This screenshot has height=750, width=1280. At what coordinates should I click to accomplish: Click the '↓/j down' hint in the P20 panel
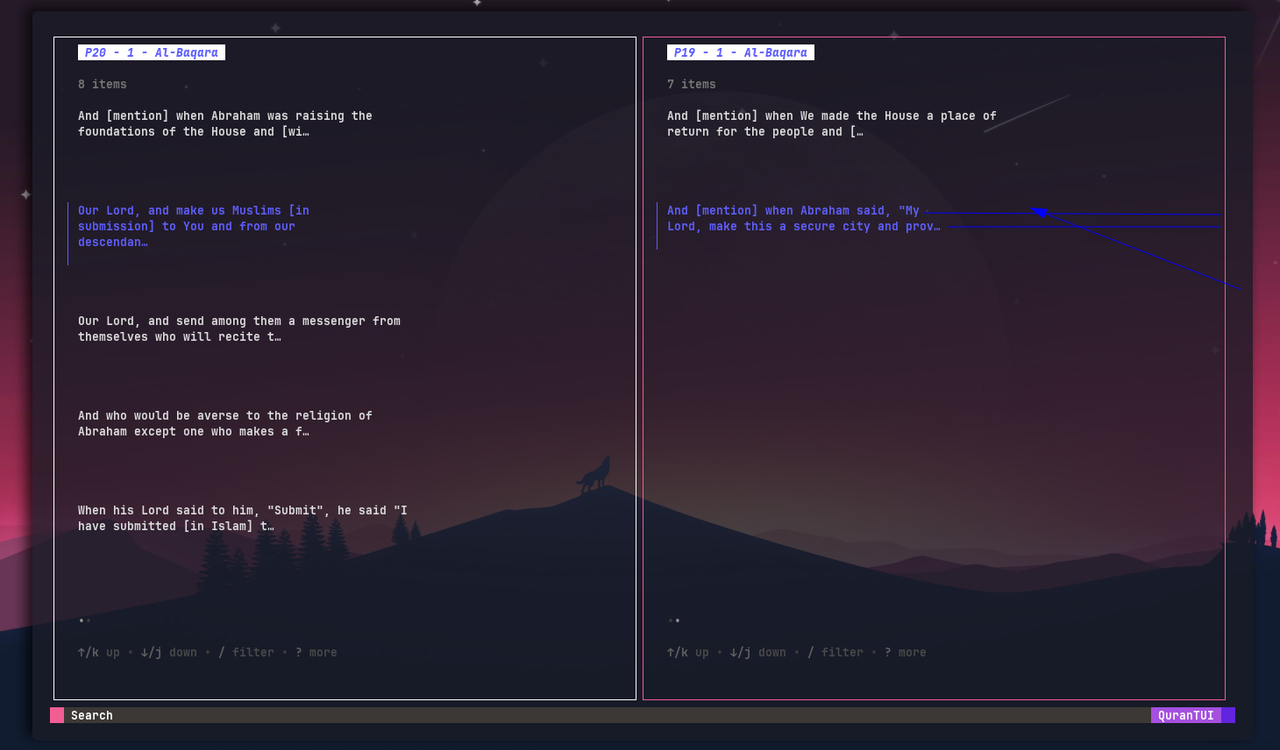point(169,652)
